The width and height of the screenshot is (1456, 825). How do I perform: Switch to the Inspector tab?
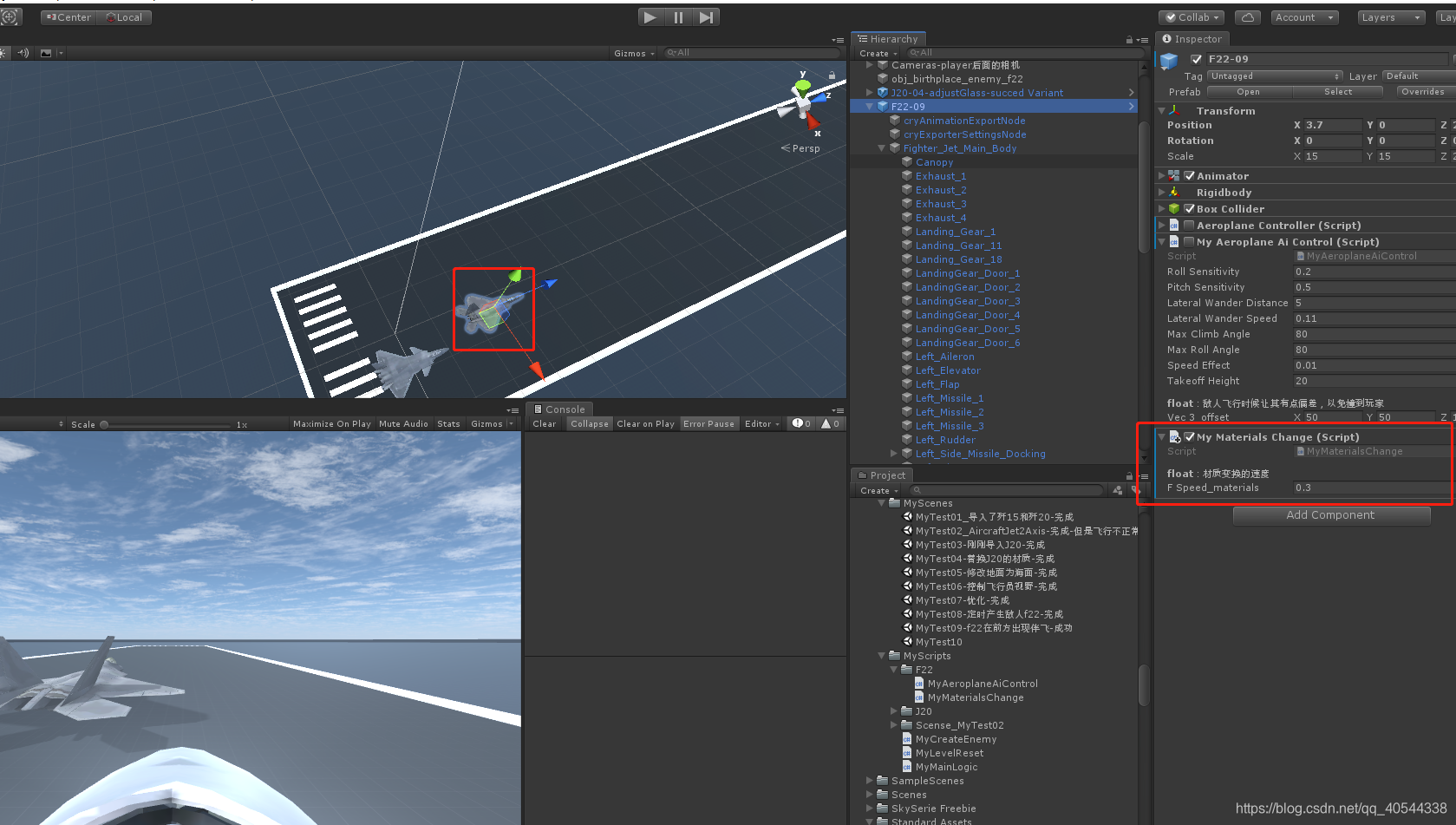(1192, 39)
